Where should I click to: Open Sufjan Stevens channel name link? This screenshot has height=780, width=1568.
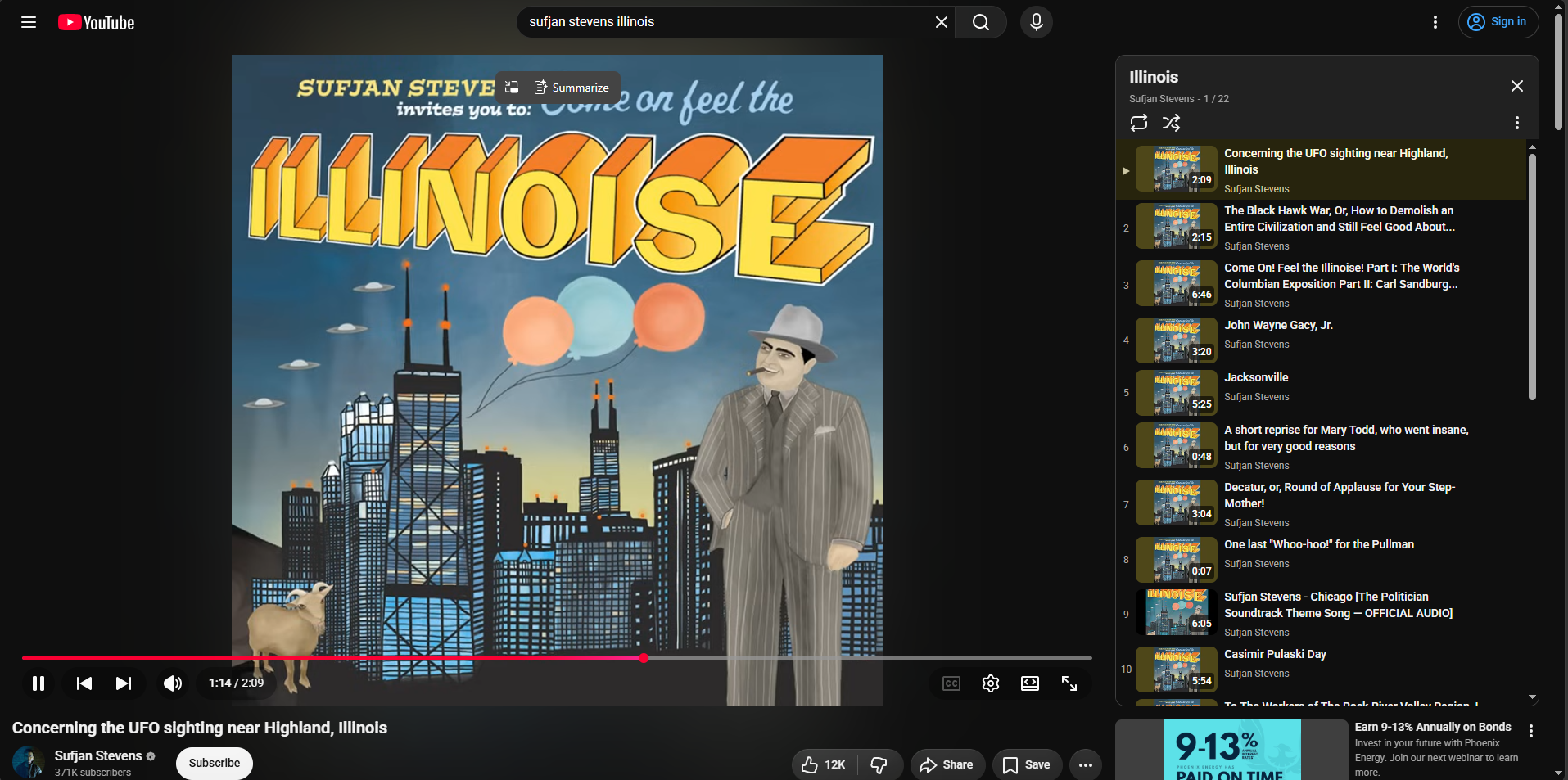pyautogui.click(x=98, y=755)
